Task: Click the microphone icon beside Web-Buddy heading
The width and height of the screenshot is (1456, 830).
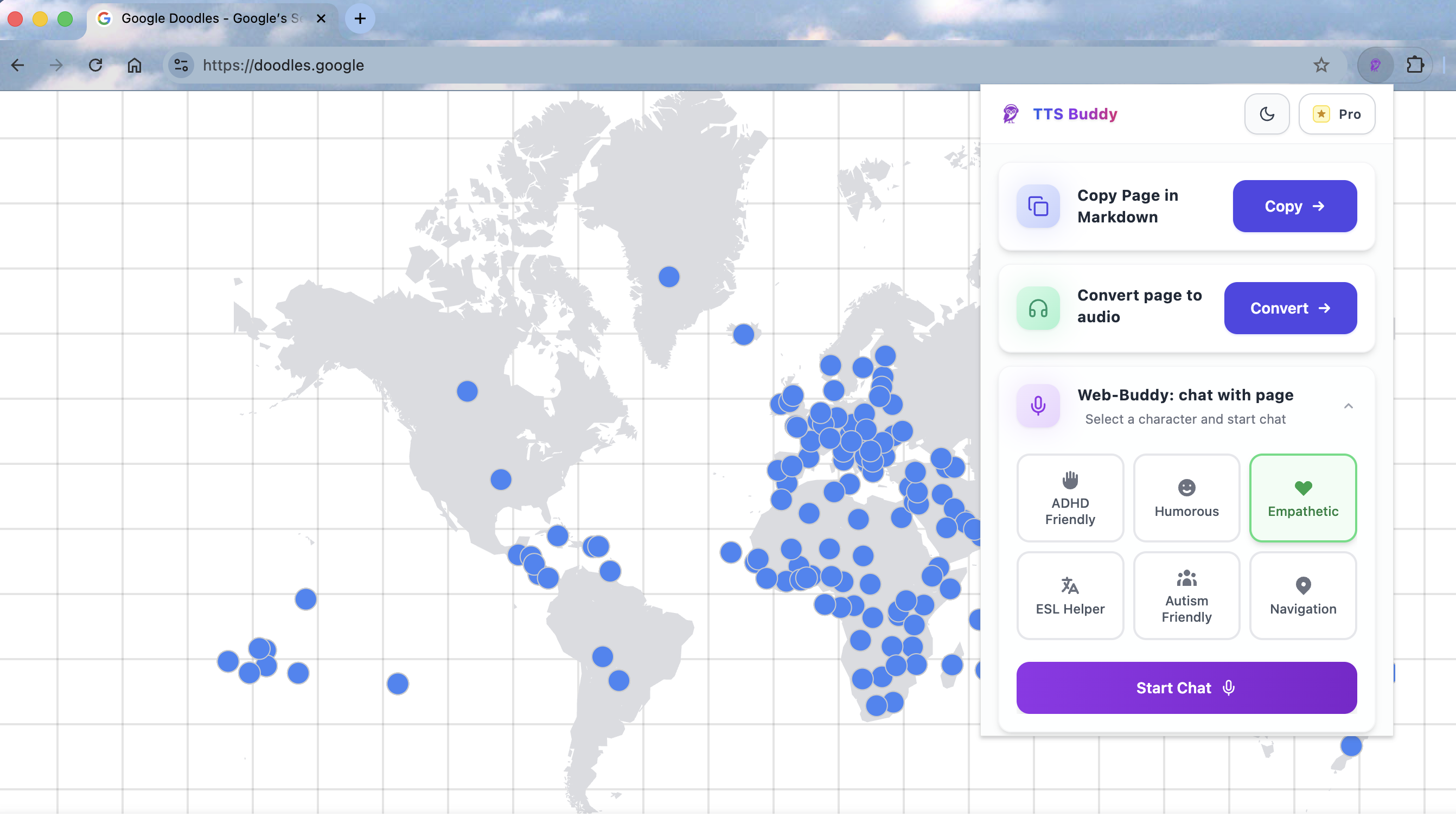Action: pos(1038,405)
